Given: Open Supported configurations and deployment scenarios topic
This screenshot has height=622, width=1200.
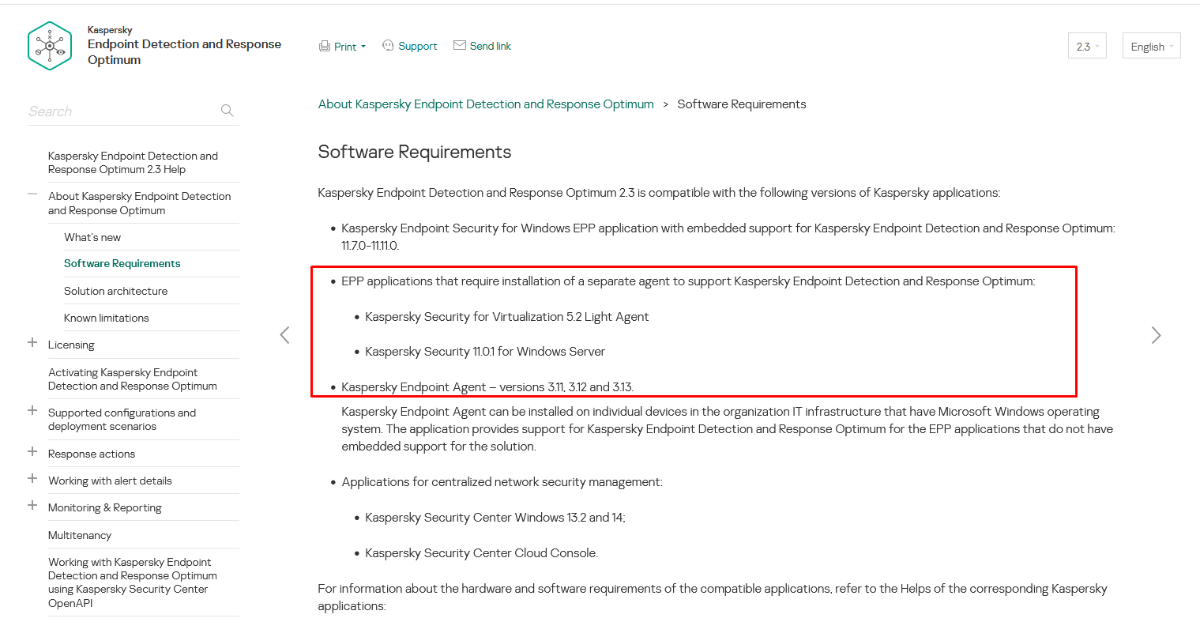Looking at the screenshot, I should (x=122, y=419).
